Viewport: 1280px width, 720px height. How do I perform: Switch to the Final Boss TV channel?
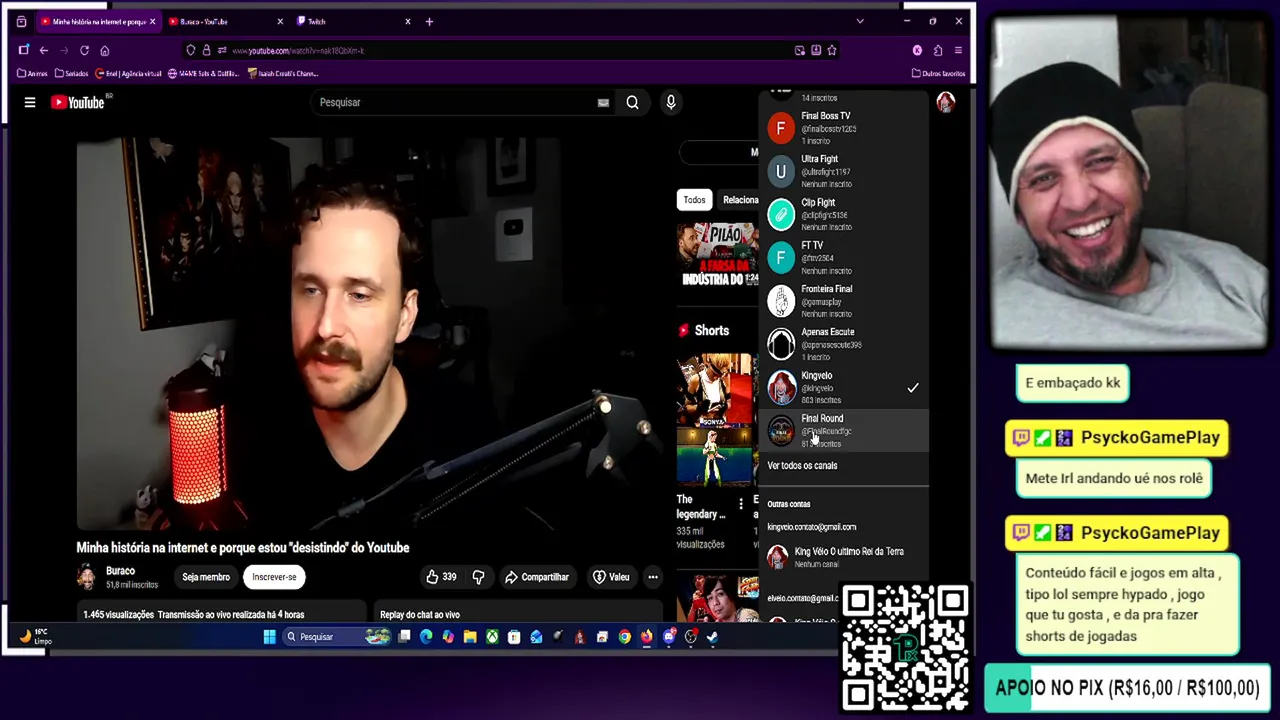843,128
